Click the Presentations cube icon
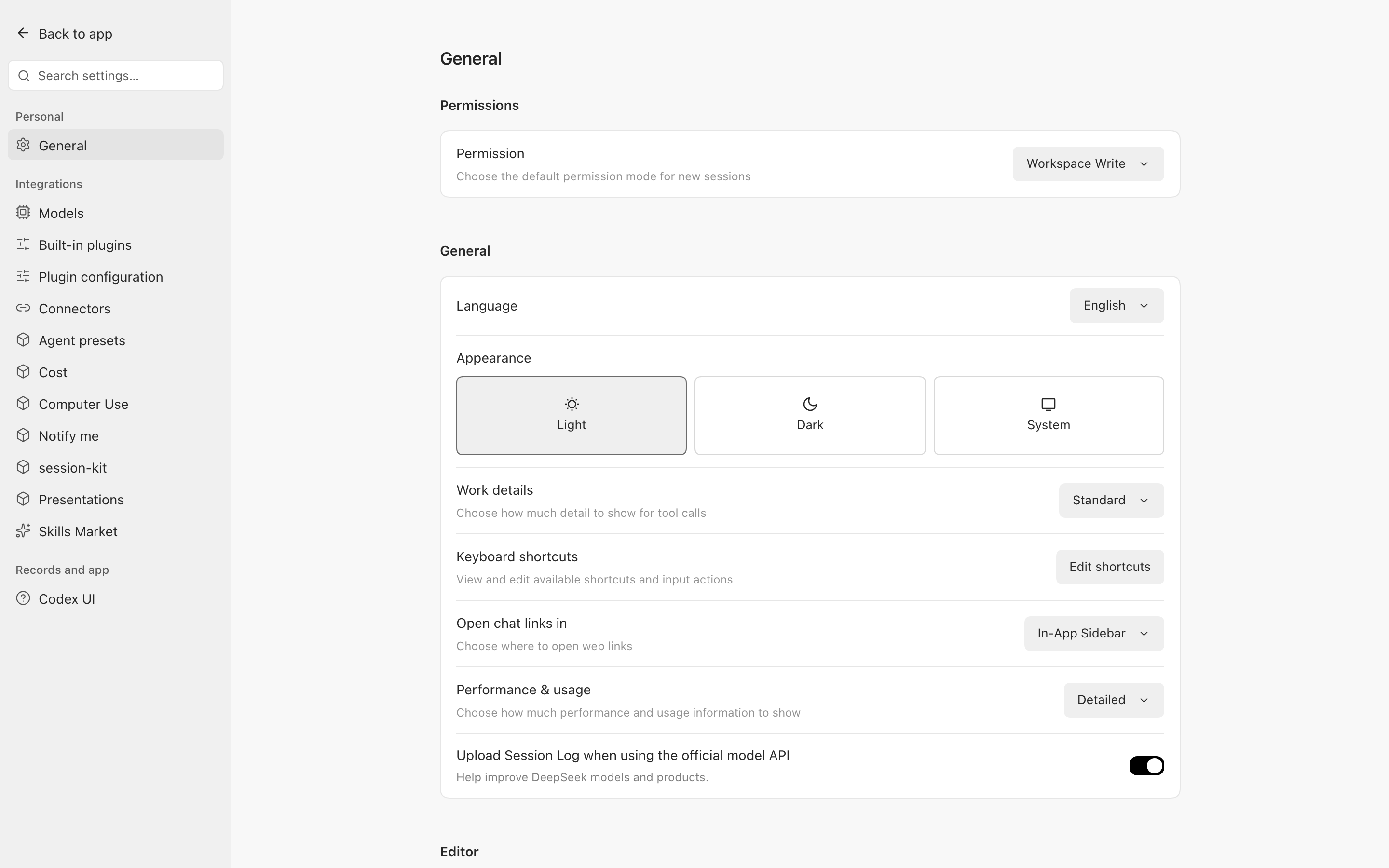 [23, 500]
